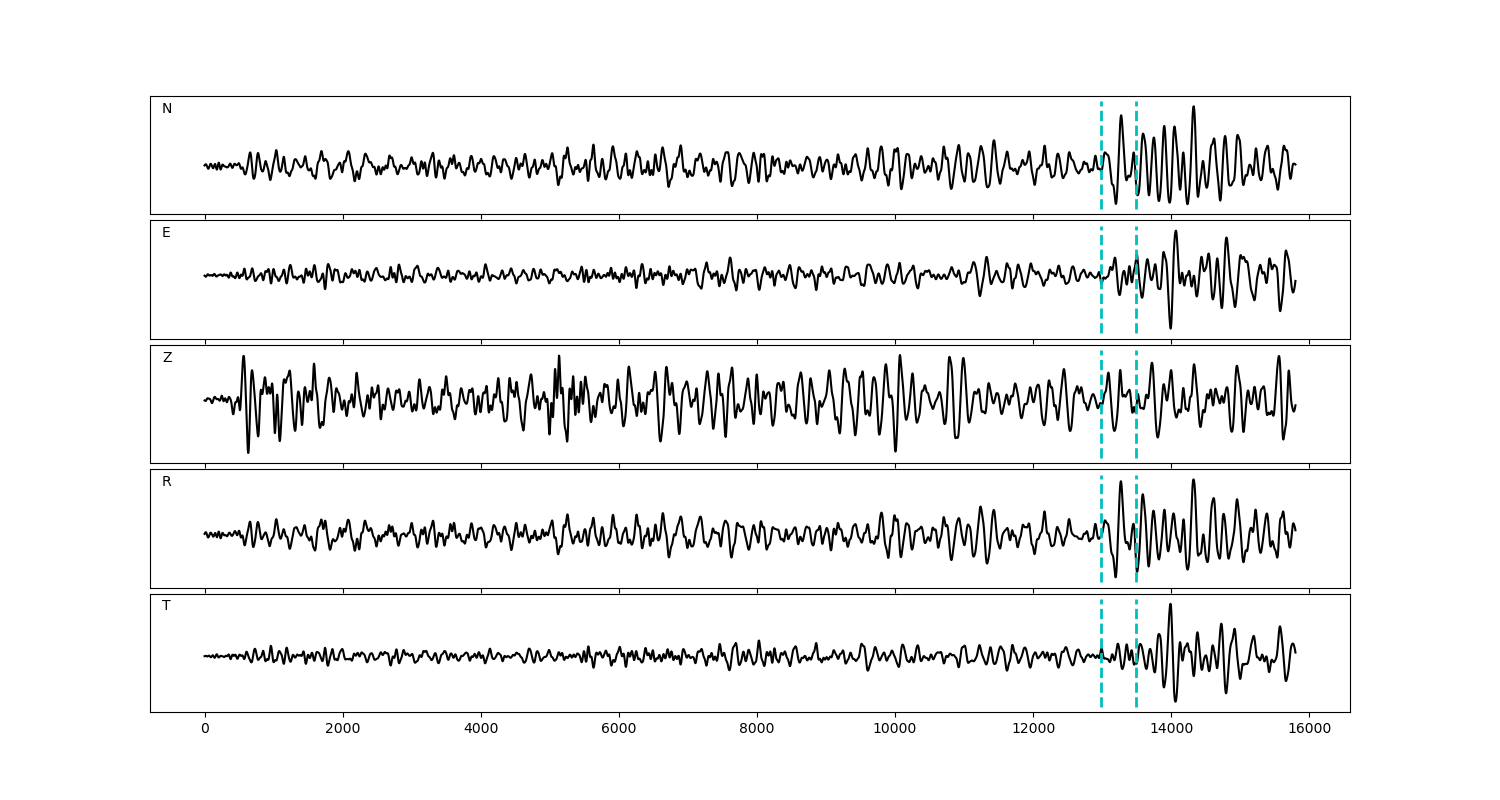Click left cyan dashed marker in N panel
1500x800 pixels.
pyautogui.click(x=1101, y=130)
